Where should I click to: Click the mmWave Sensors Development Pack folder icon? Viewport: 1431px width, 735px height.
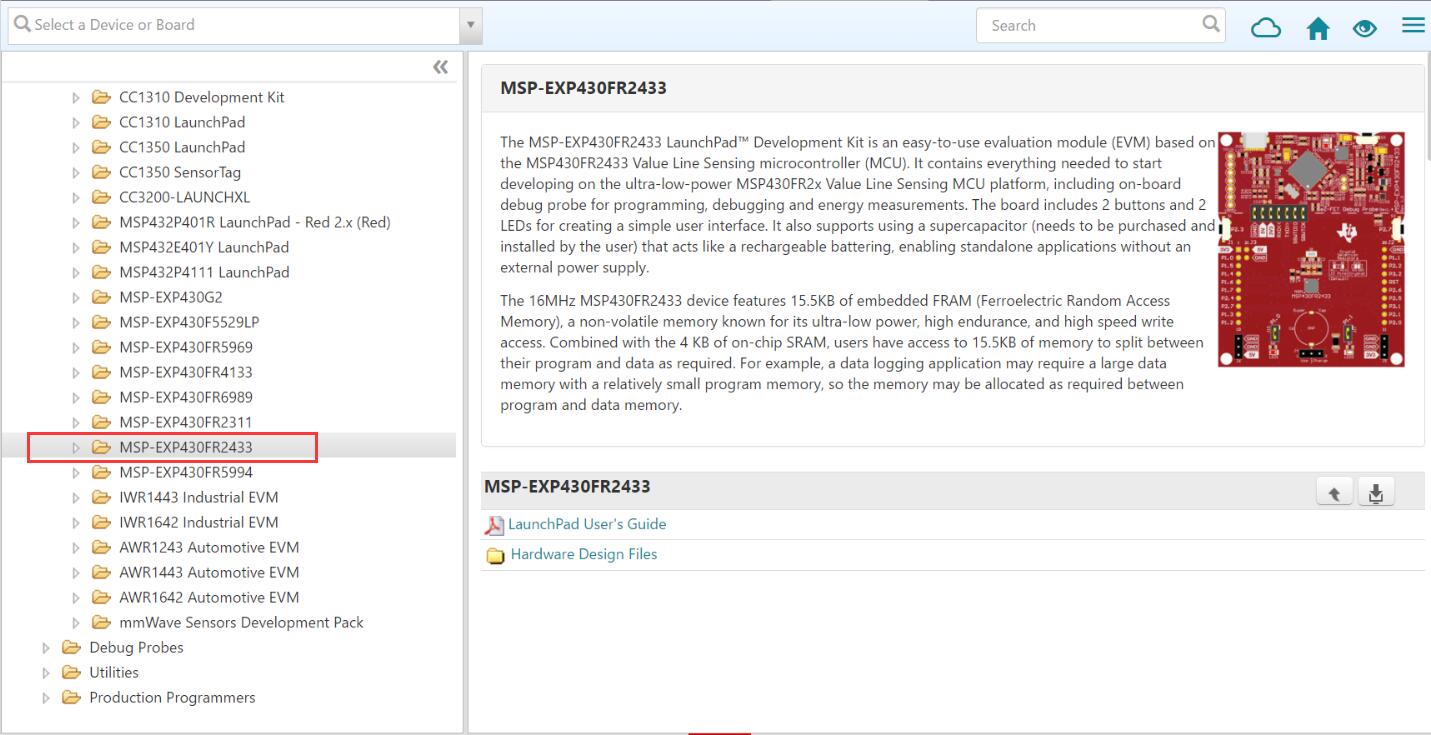pos(101,622)
